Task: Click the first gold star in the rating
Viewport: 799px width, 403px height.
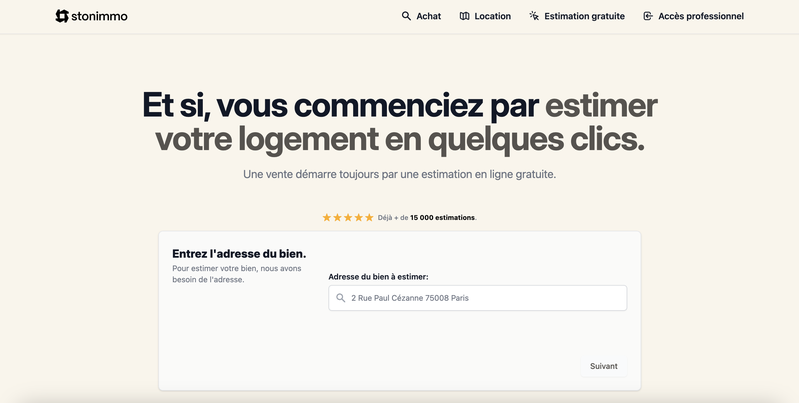Action: (x=326, y=217)
